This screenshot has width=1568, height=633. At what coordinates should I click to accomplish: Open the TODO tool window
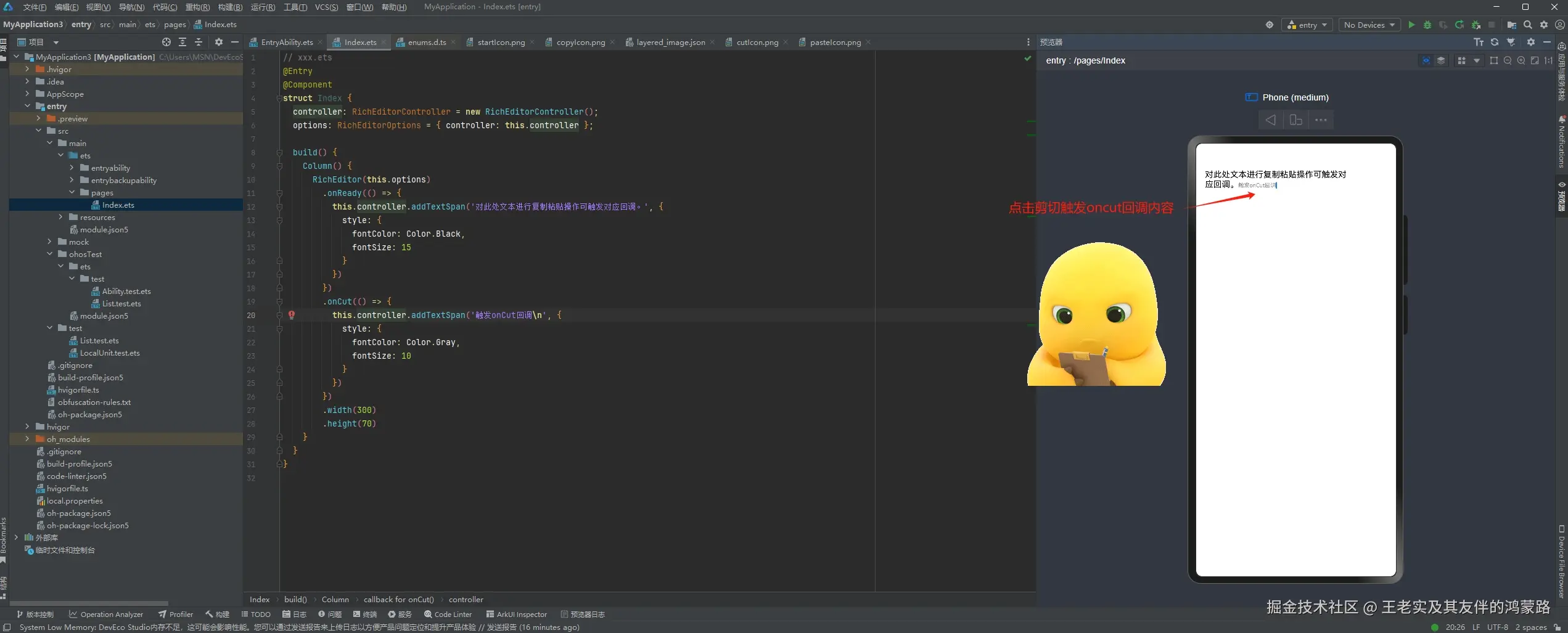(256, 615)
